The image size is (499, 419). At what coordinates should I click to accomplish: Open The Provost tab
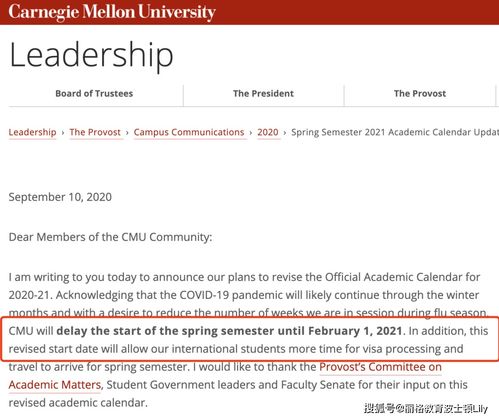coord(420,94)
